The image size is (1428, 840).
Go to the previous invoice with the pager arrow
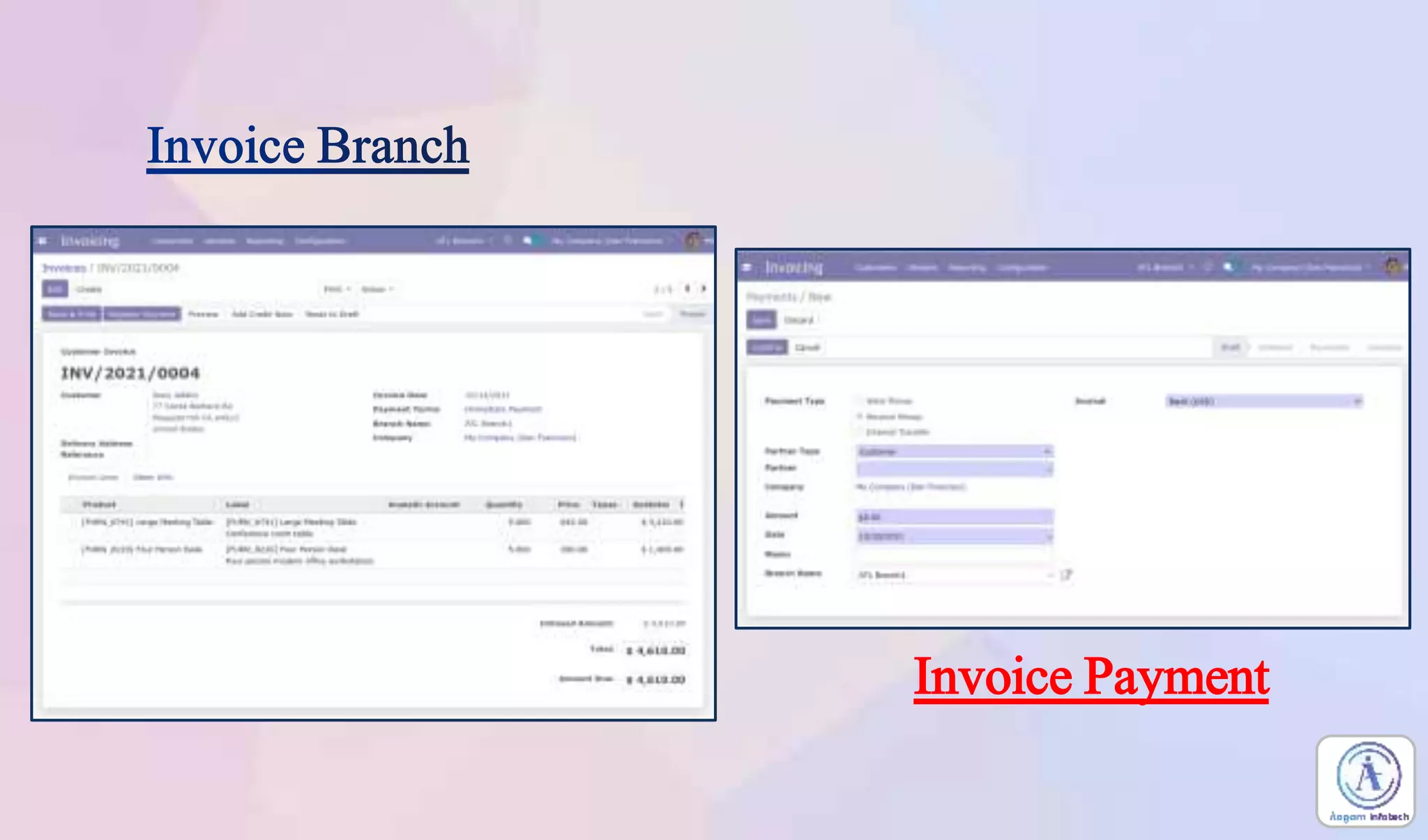click(688, 289)
